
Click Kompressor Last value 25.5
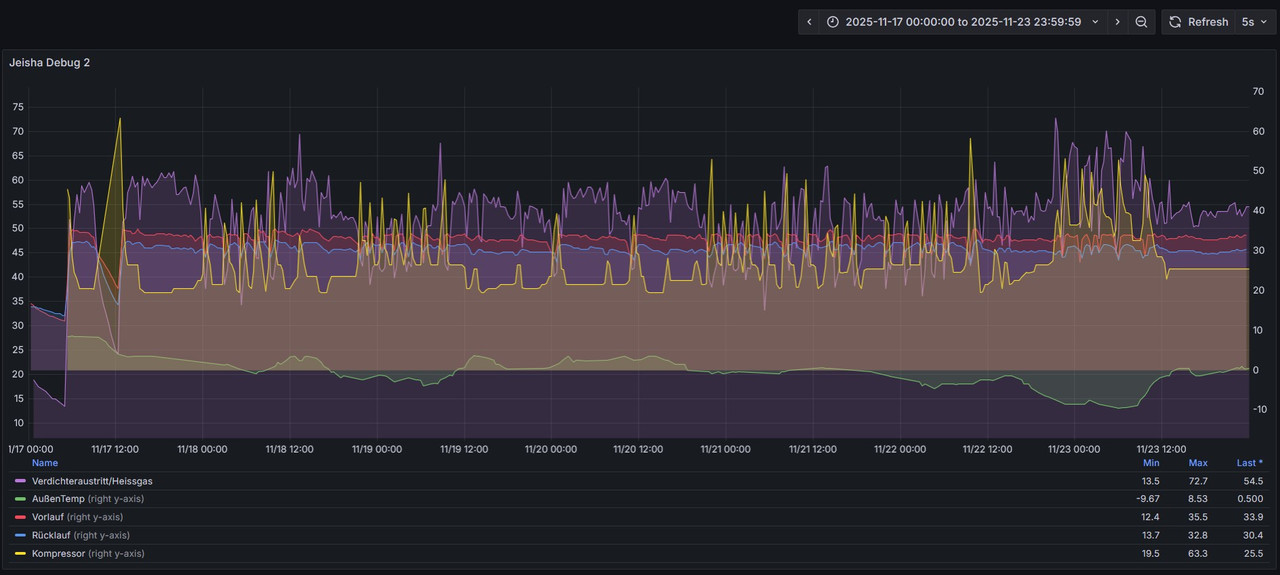(1252, 553)
